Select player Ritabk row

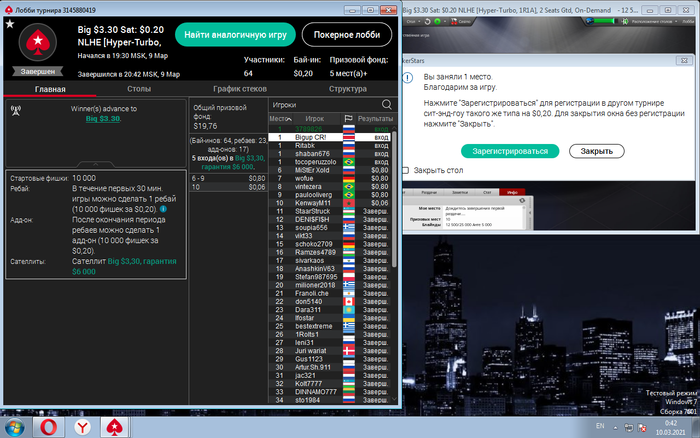pyautogui.click(x=329, y=145)
